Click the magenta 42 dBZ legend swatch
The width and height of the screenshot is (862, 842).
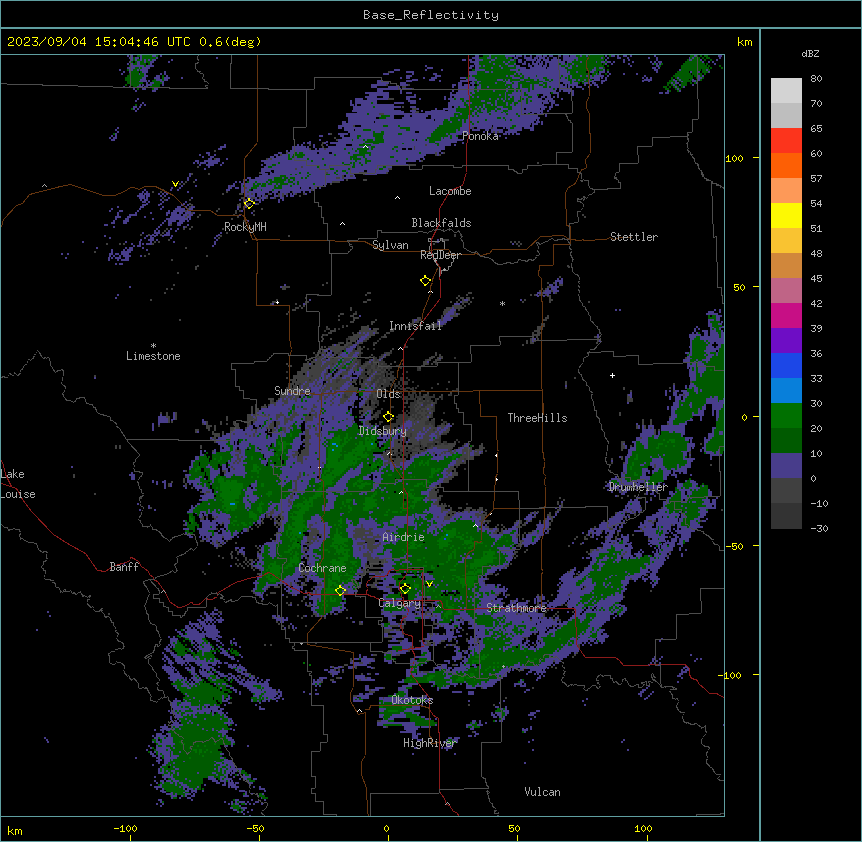coord(786,315)
